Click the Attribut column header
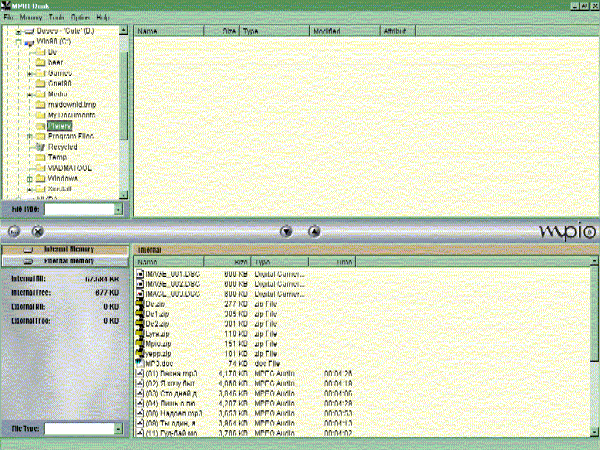 (x=398, y=31)
